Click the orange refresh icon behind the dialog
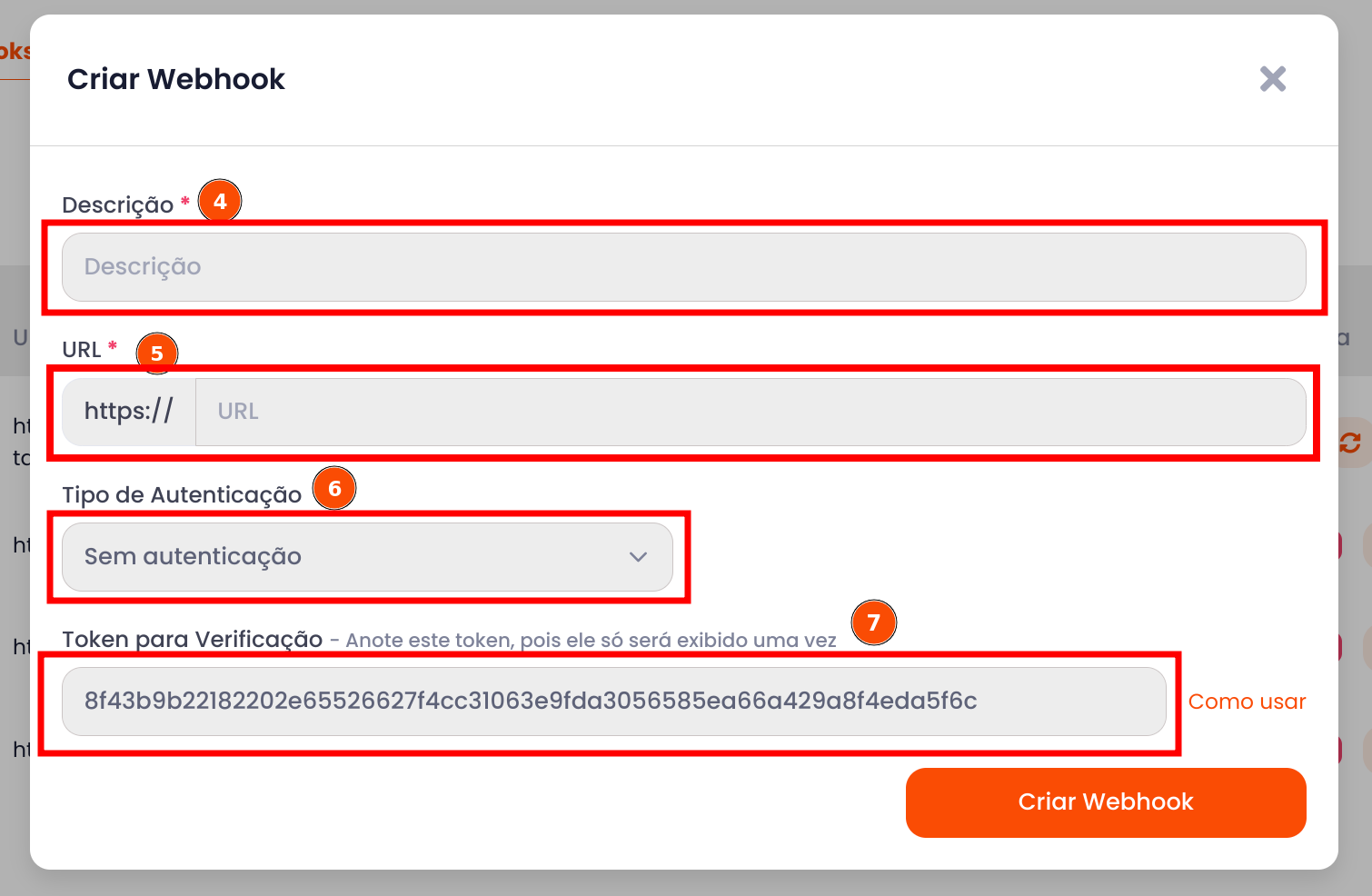 click(x=1350, y=443)
